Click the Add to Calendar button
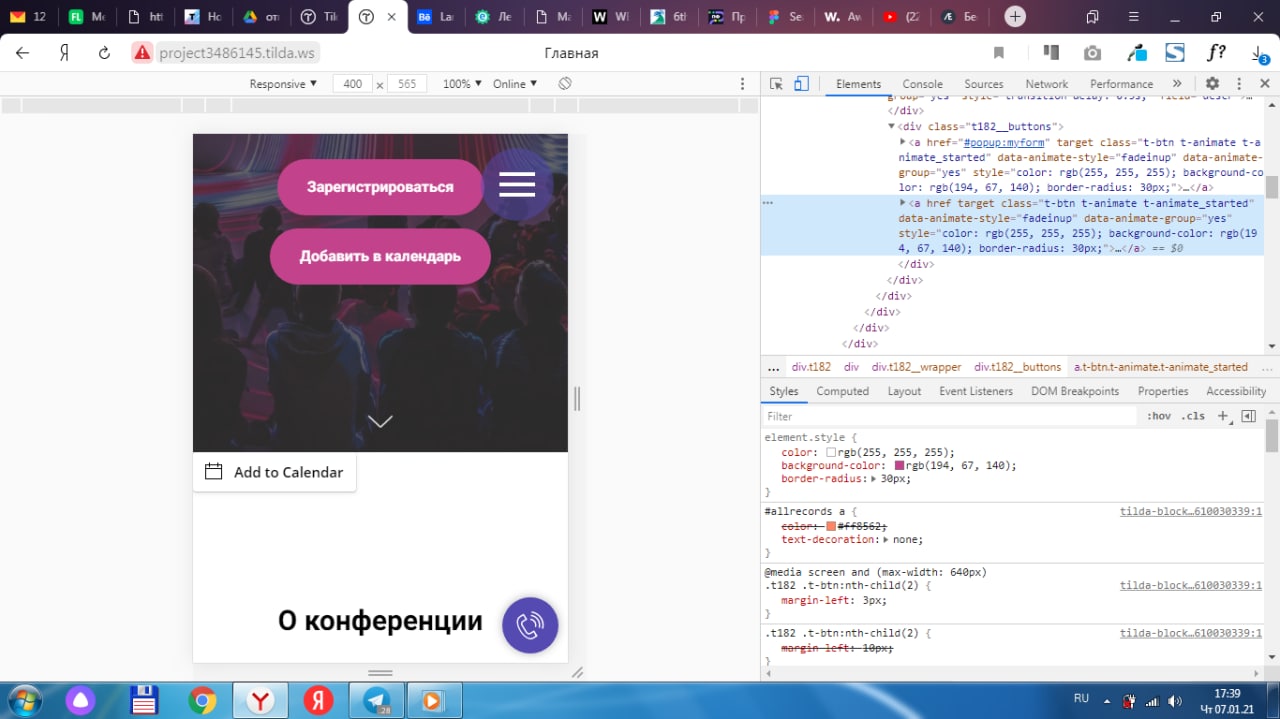Image resolution: width=1280 pixels, height=719 pixels. pyautogui.click(x=274, y=472)
